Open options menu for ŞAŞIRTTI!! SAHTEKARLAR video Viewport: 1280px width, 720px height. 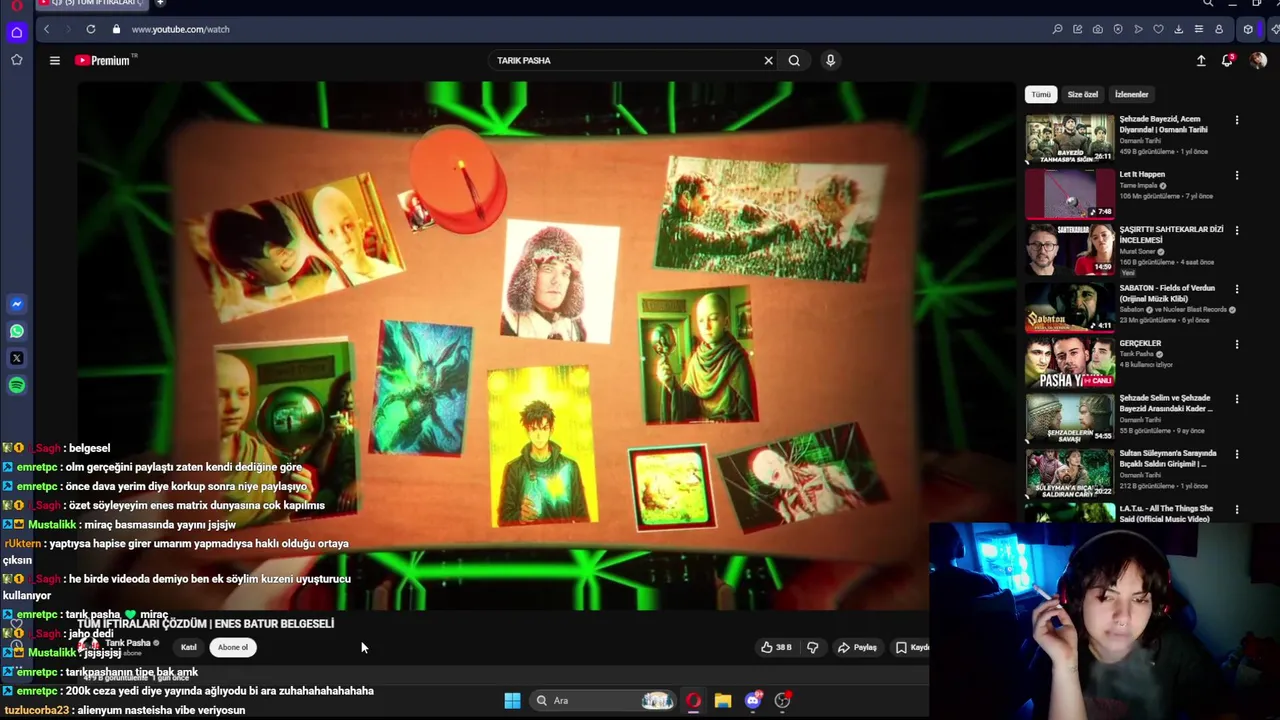tap(1237, 230)
